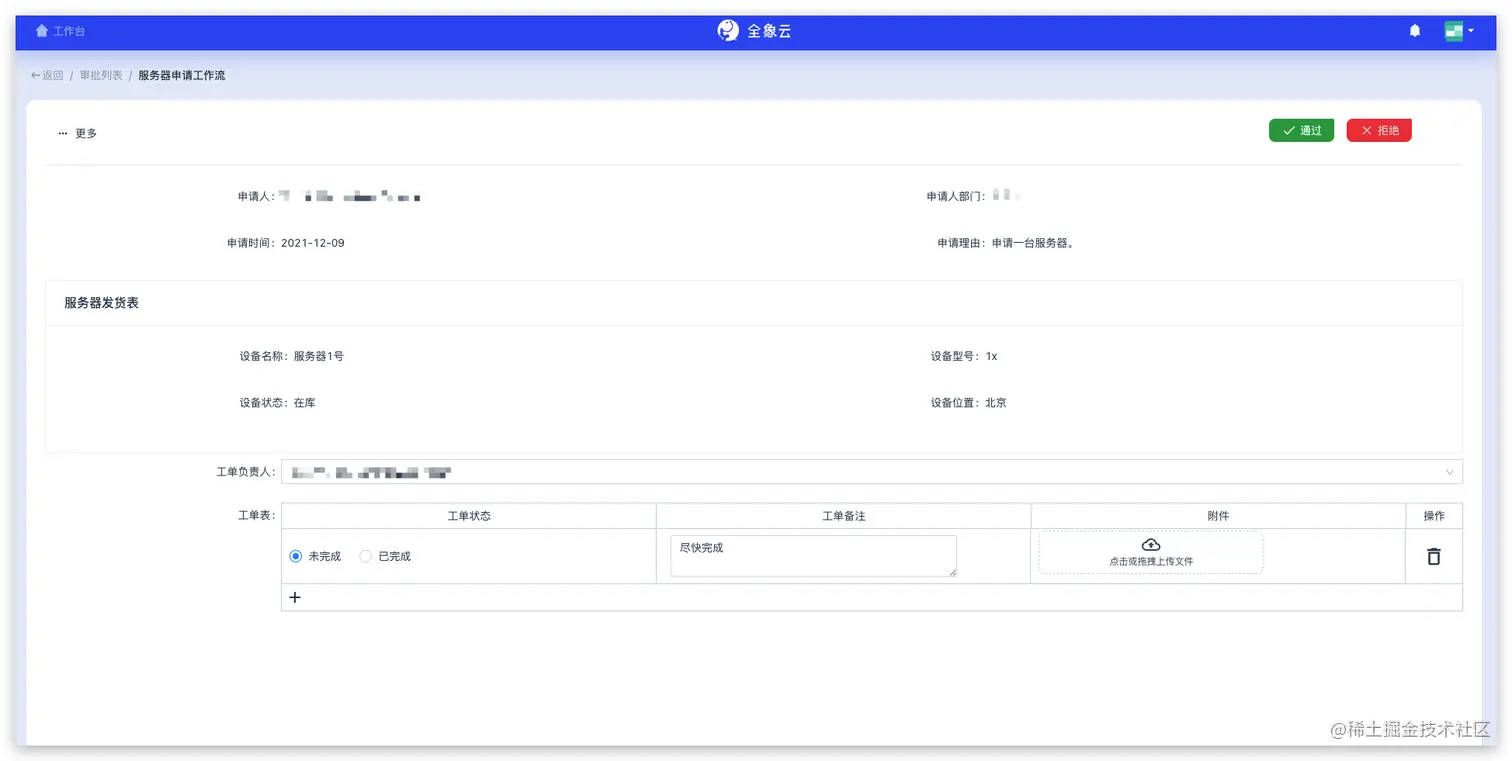This screenshot has width=1512, height=761.
Task: Click the 工单备注 column header
Action: coord(843,516)
